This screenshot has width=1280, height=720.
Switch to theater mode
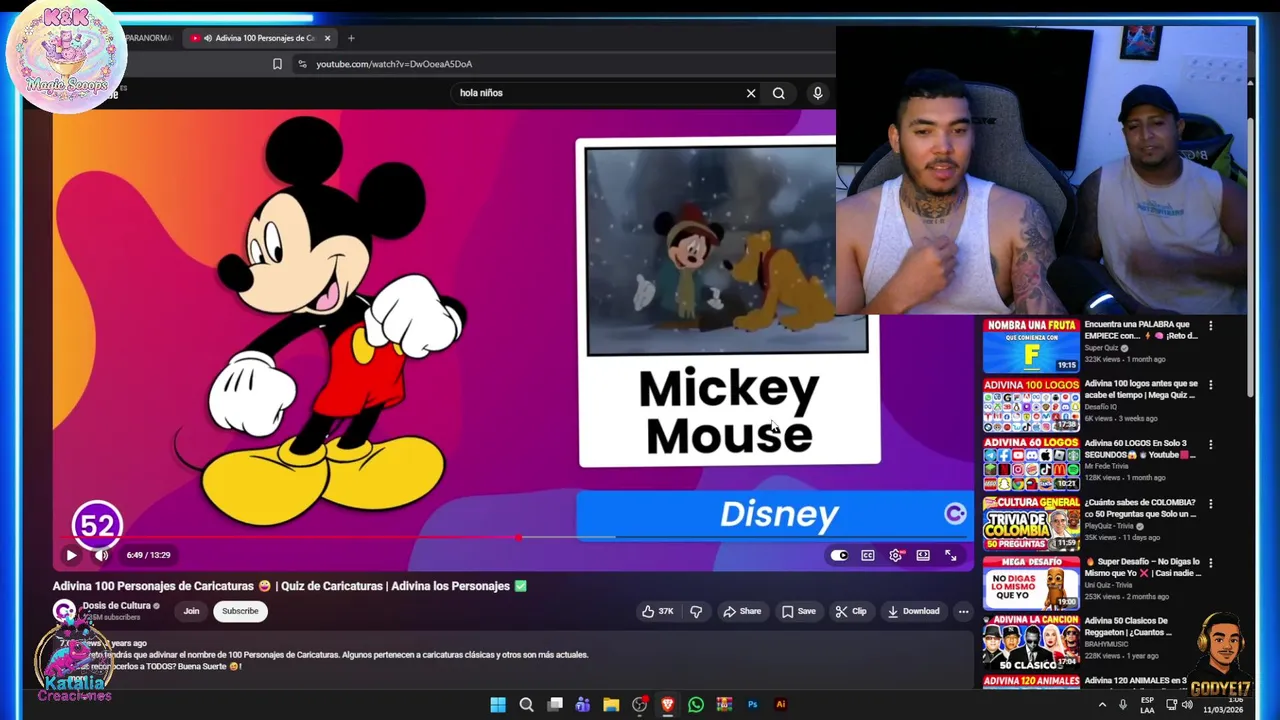pos(923,555)
